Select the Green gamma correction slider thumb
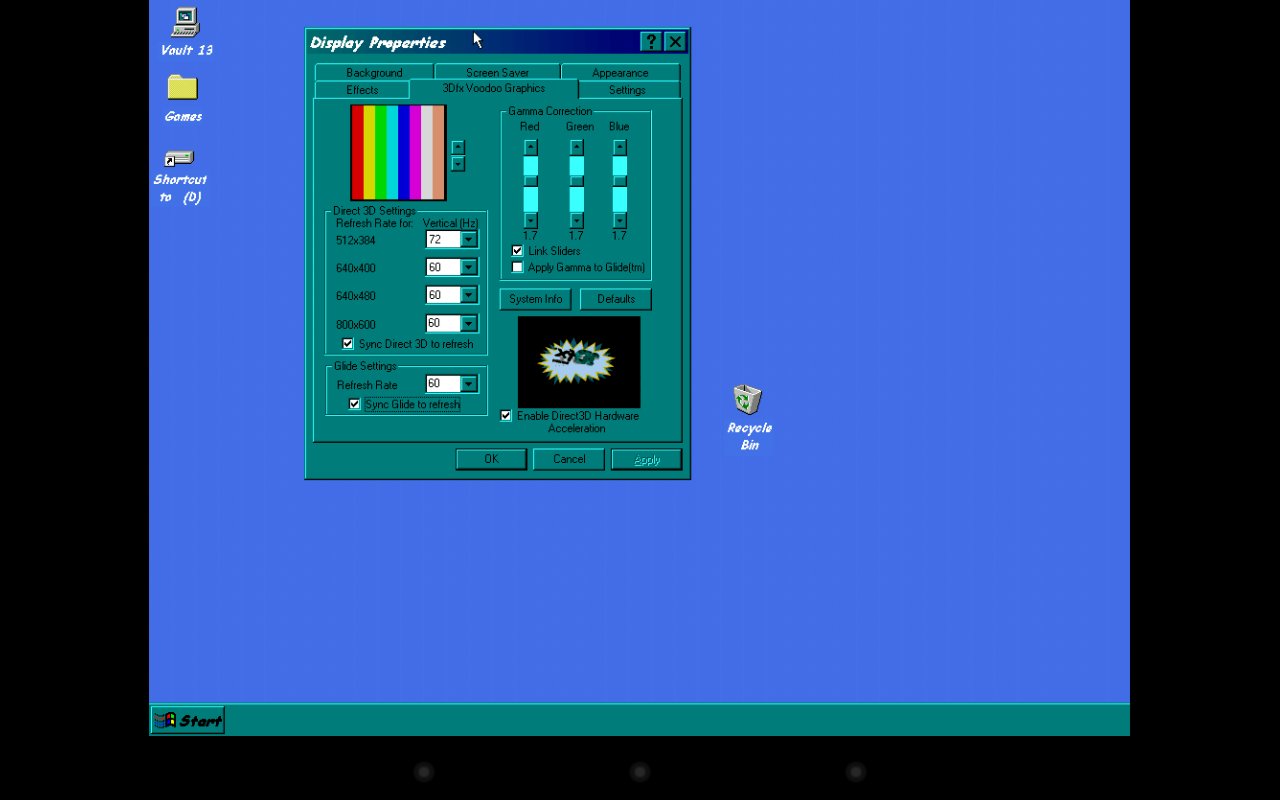The height and width of the screenshot is (800, 1280). 576,182
